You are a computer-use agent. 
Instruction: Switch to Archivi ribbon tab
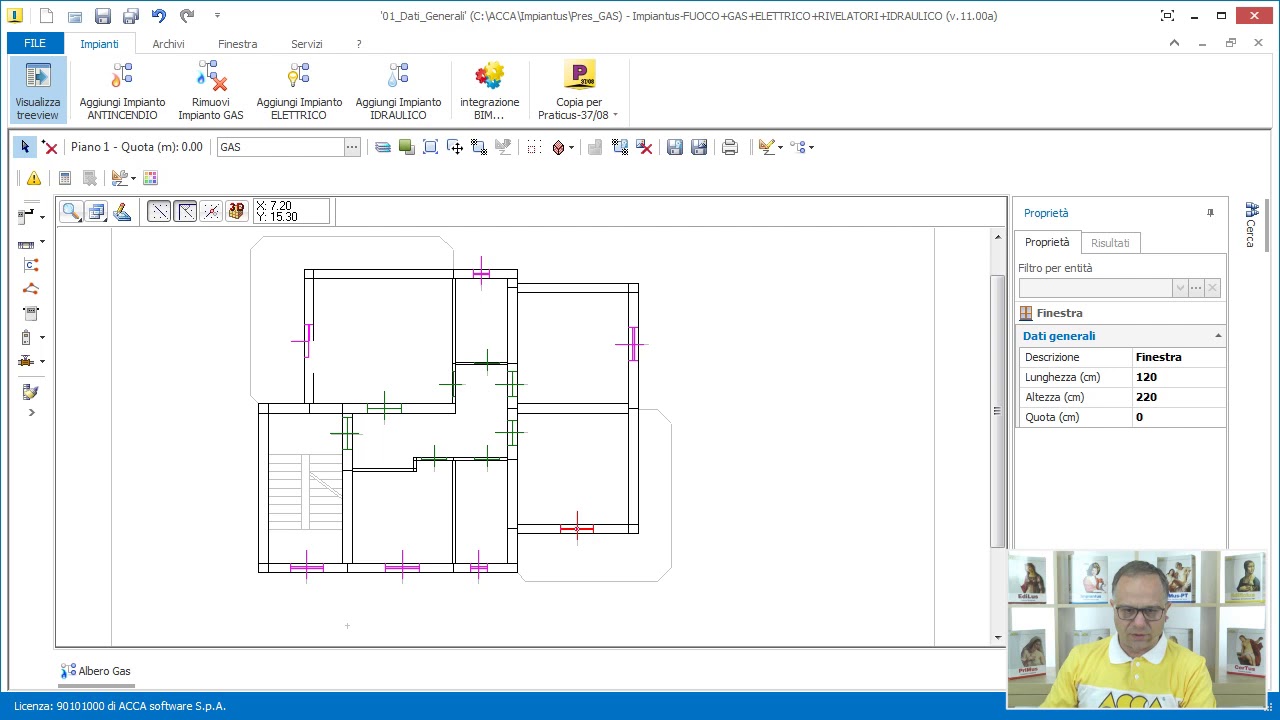[168, 44]
